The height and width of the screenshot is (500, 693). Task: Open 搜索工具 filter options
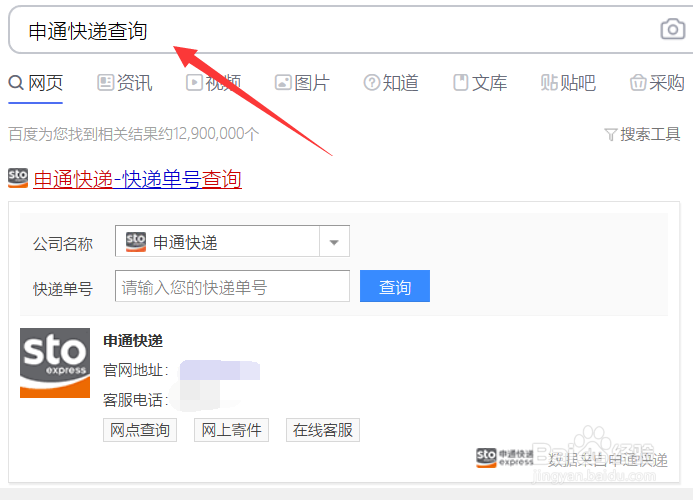[642, 134]
